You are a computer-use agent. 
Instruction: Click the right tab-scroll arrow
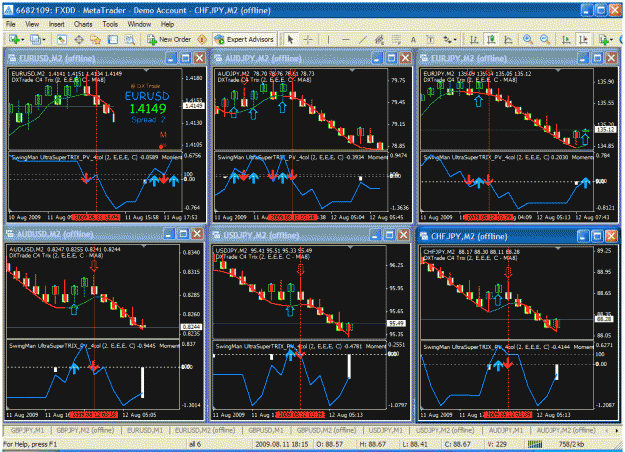point(617,431)
